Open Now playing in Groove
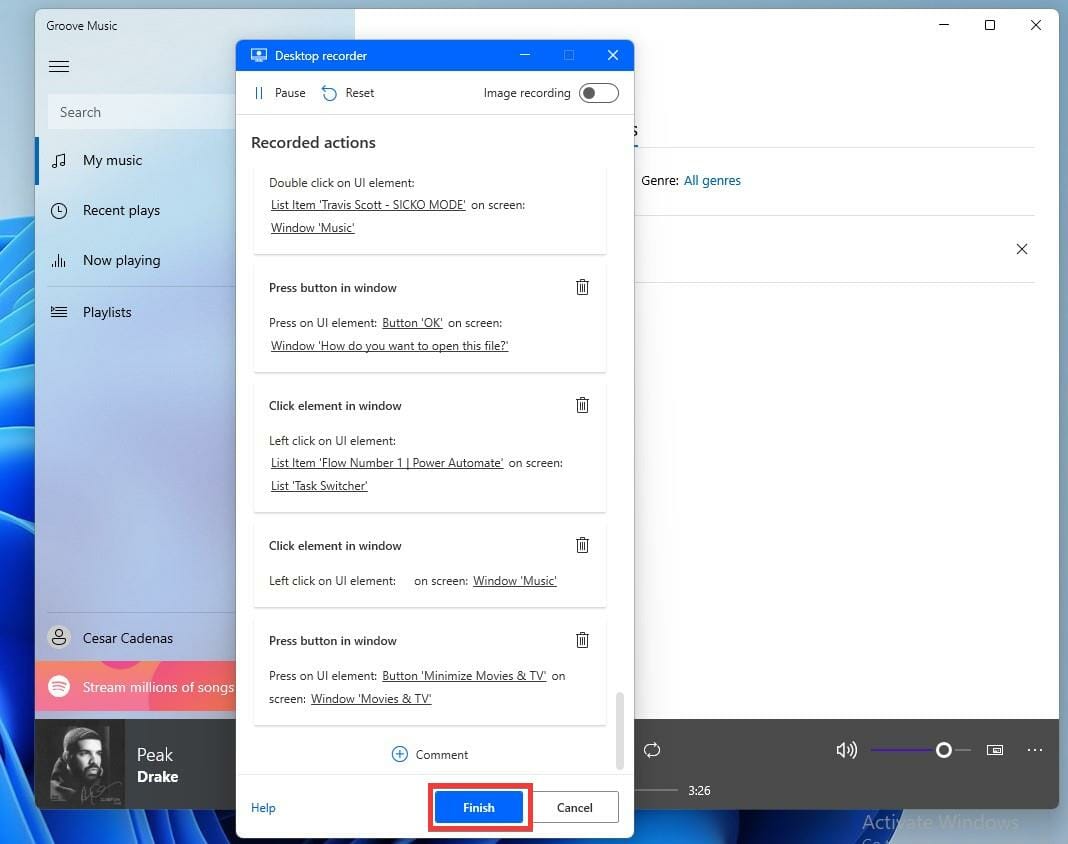 tap(136, 260)
